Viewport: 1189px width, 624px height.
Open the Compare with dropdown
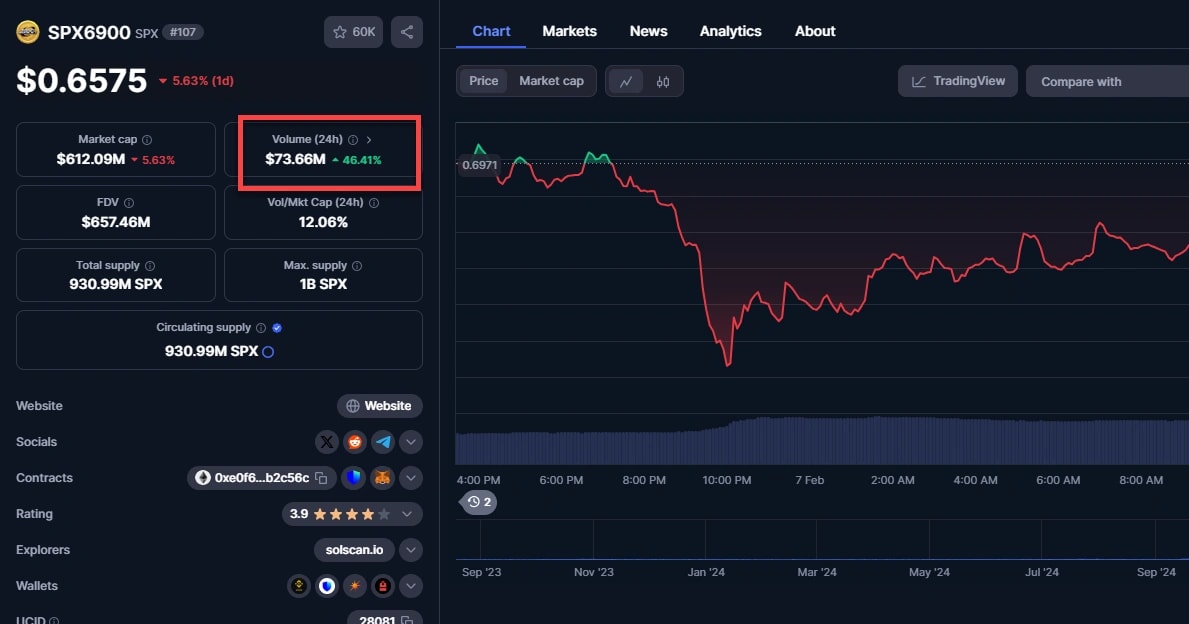(x=1105, y=82)
